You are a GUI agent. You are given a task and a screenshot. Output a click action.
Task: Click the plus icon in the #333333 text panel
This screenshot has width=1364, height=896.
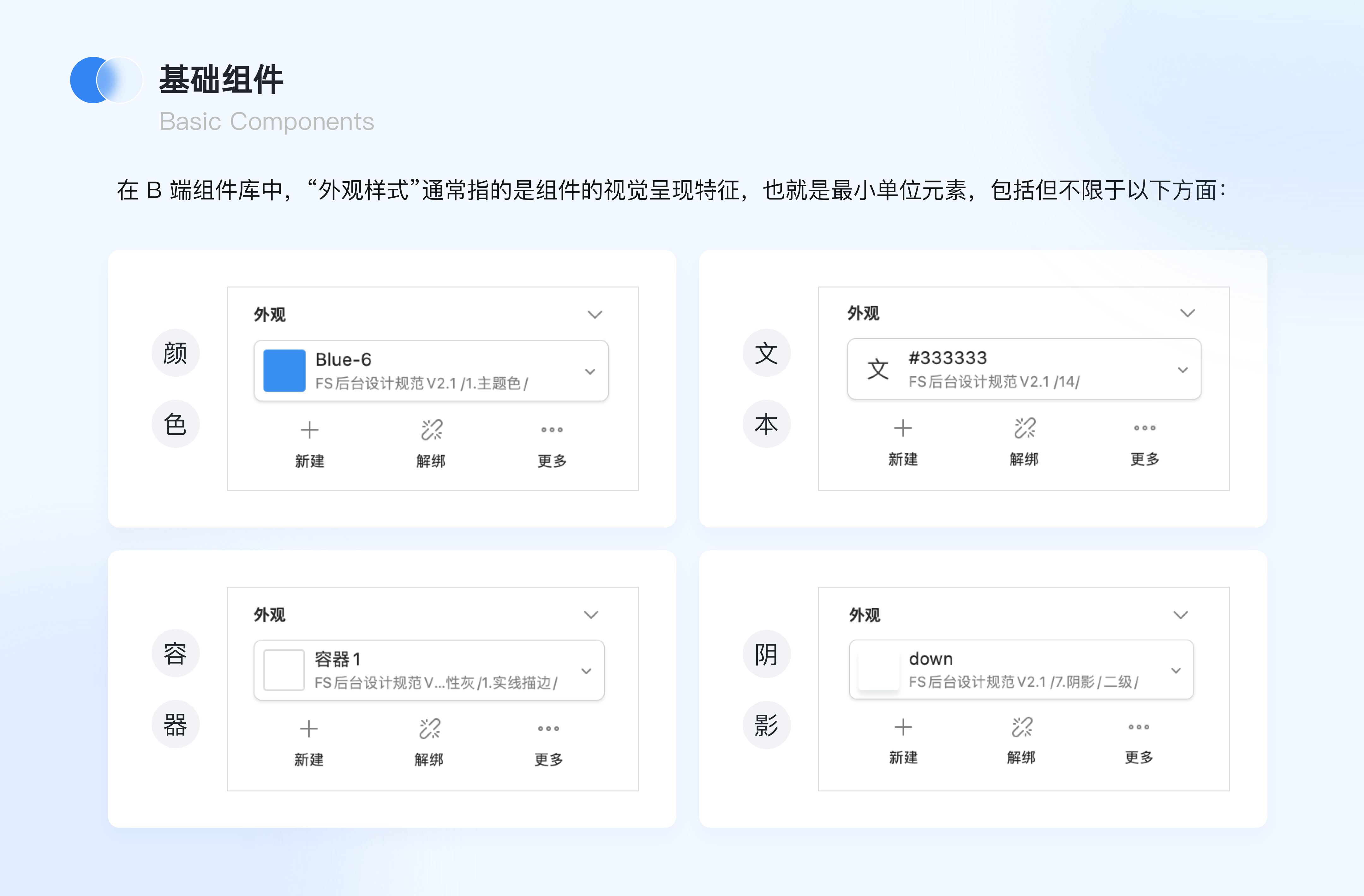coord(903,428)
